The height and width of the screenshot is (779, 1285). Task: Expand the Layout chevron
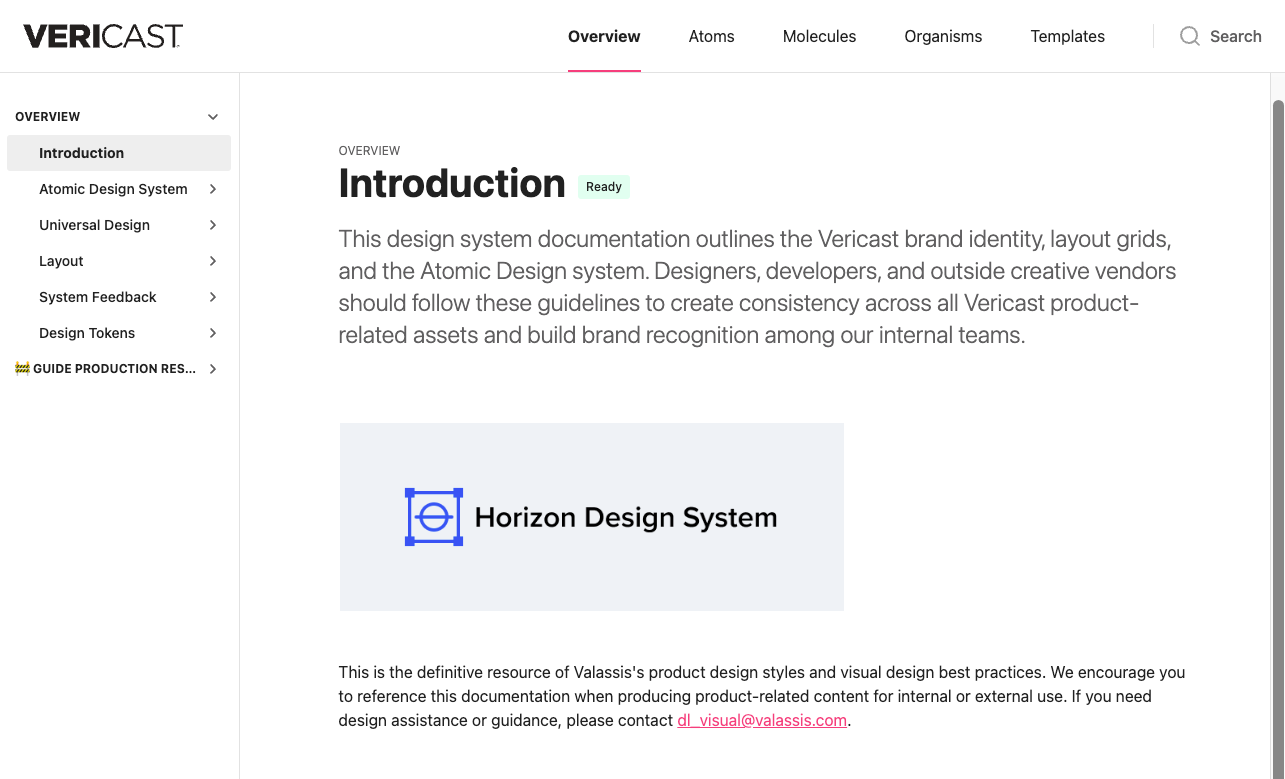pos(213,261)
